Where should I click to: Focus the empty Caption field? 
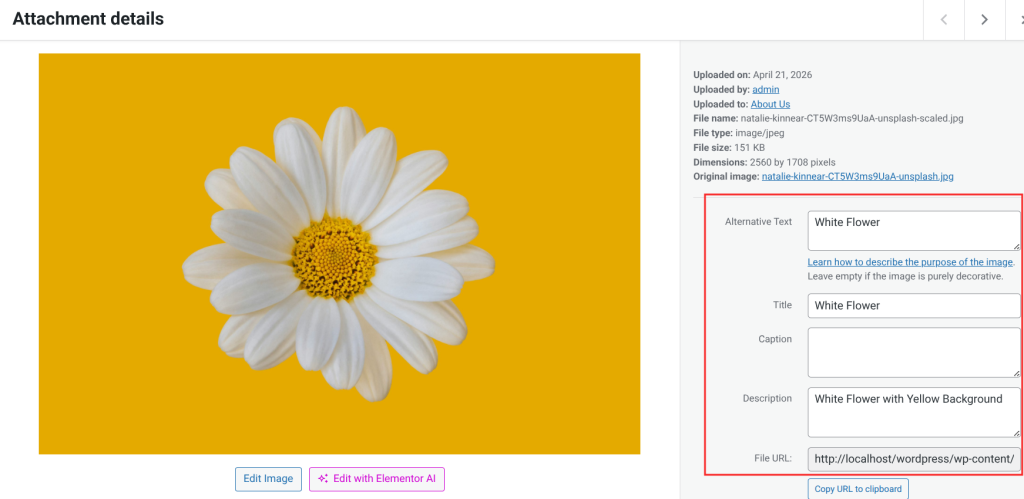914,352
